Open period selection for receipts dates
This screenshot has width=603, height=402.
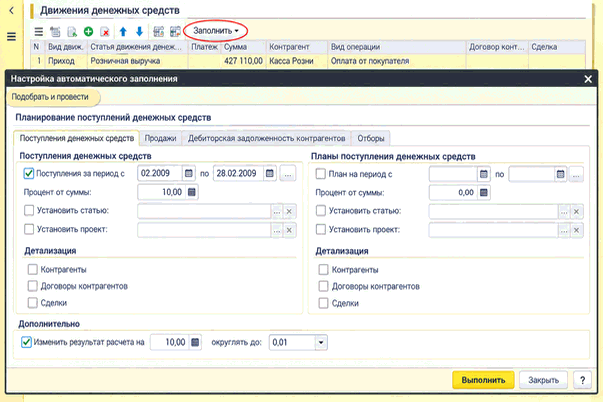(287, 174)
